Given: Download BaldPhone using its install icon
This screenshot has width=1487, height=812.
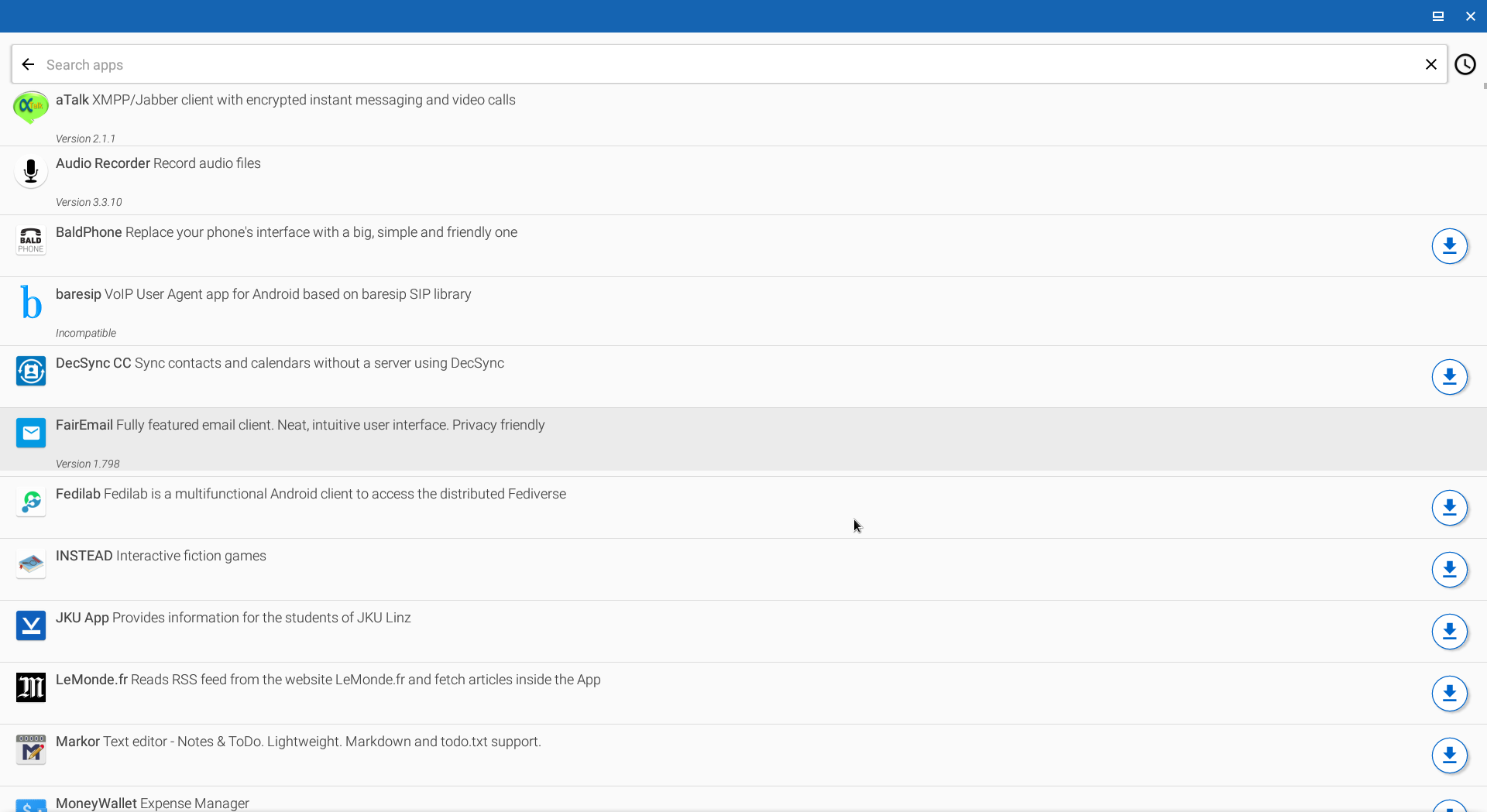Looking at the screenshot, I should point(1449,246).
